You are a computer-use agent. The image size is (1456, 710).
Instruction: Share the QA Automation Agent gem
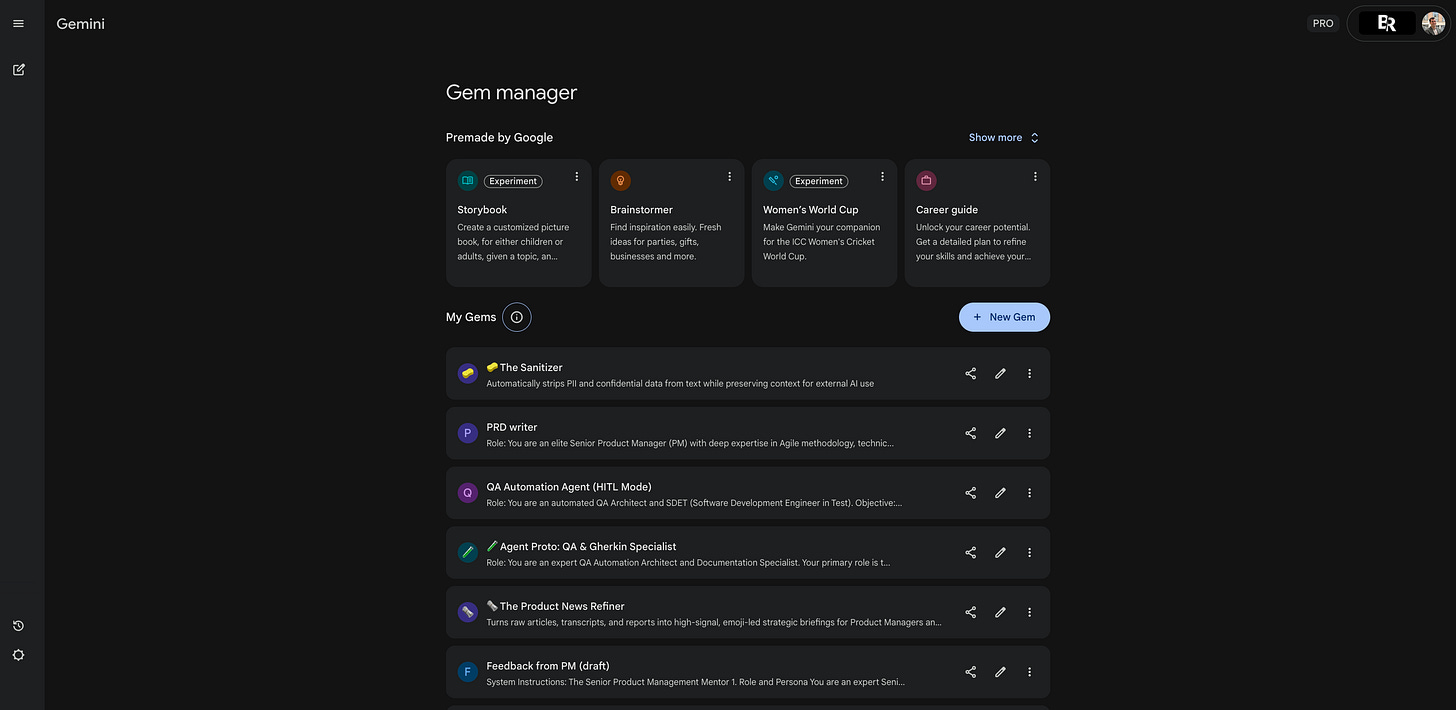tap(969, 492)
